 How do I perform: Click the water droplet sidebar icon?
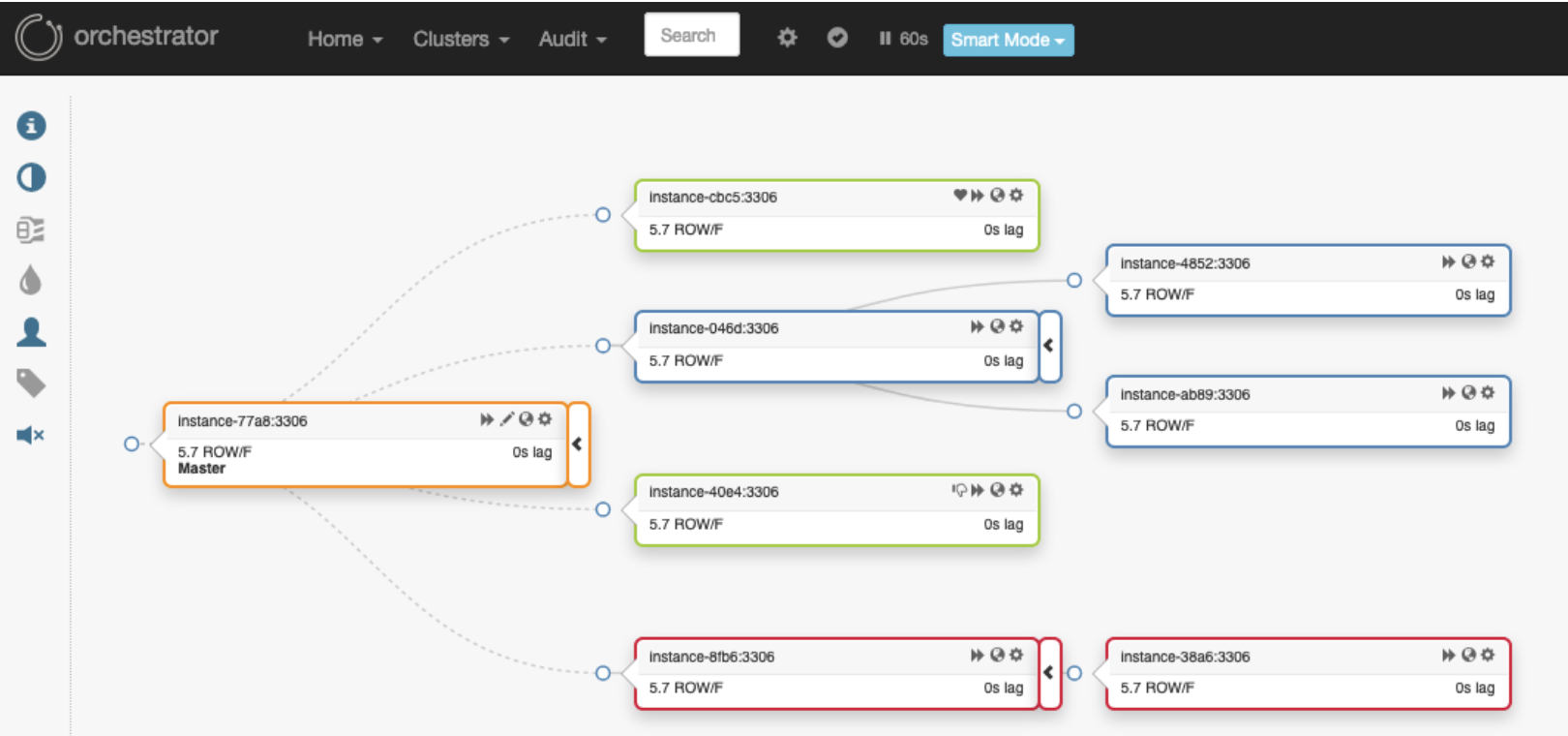click(31, 280)
